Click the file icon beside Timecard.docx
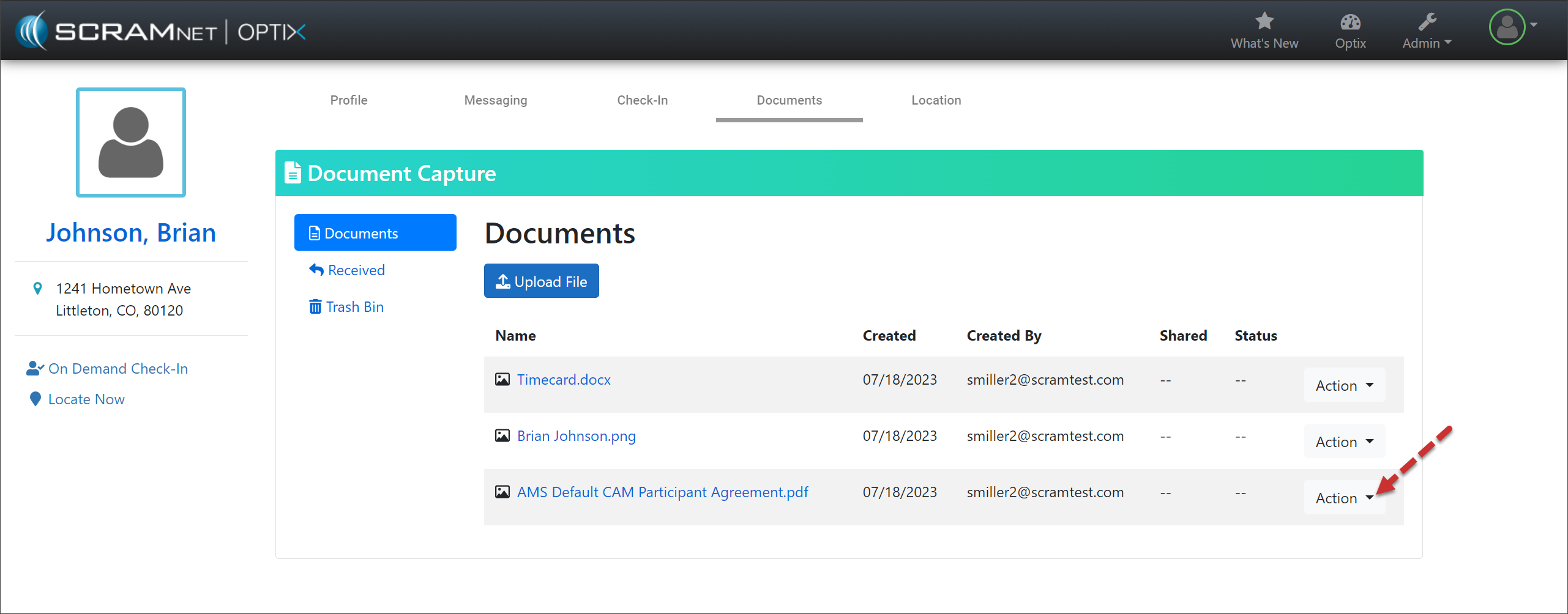 (502, 380)
